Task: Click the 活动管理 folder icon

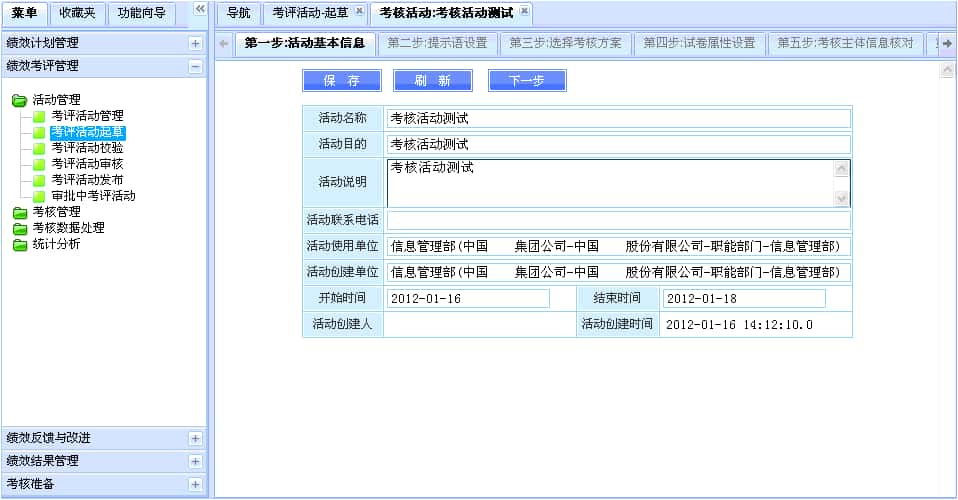Action: pyautogui.click(x=20, y=100)
